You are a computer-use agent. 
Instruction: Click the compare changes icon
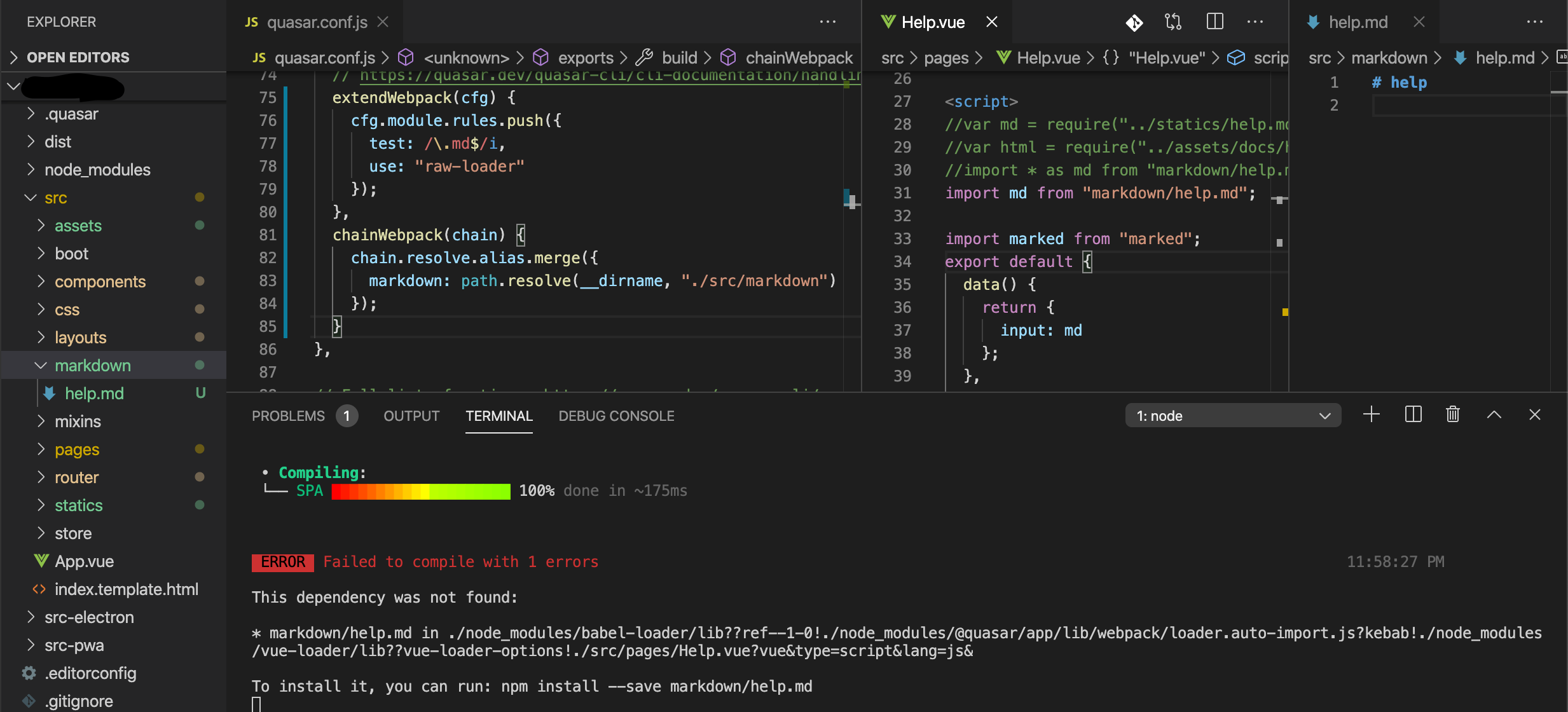coord(1173,22)
